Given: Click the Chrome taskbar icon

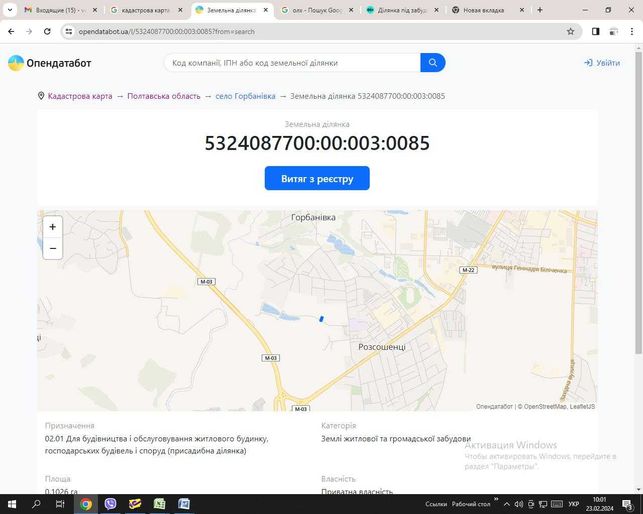Looking at the screenshot, I should (86, 504).
